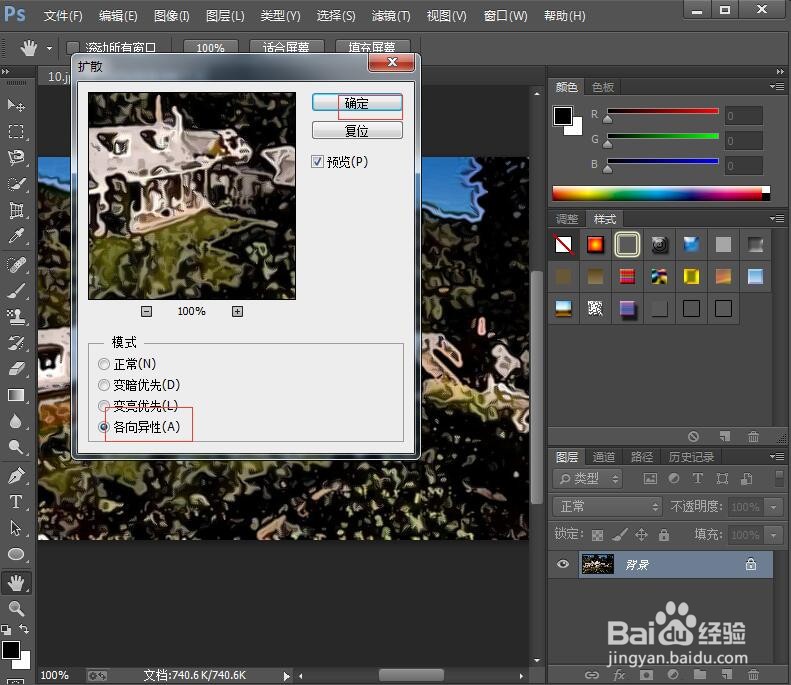The image size is (791, 685).
Task: Open the 图像(I) menu
Action: coord(172,16)
